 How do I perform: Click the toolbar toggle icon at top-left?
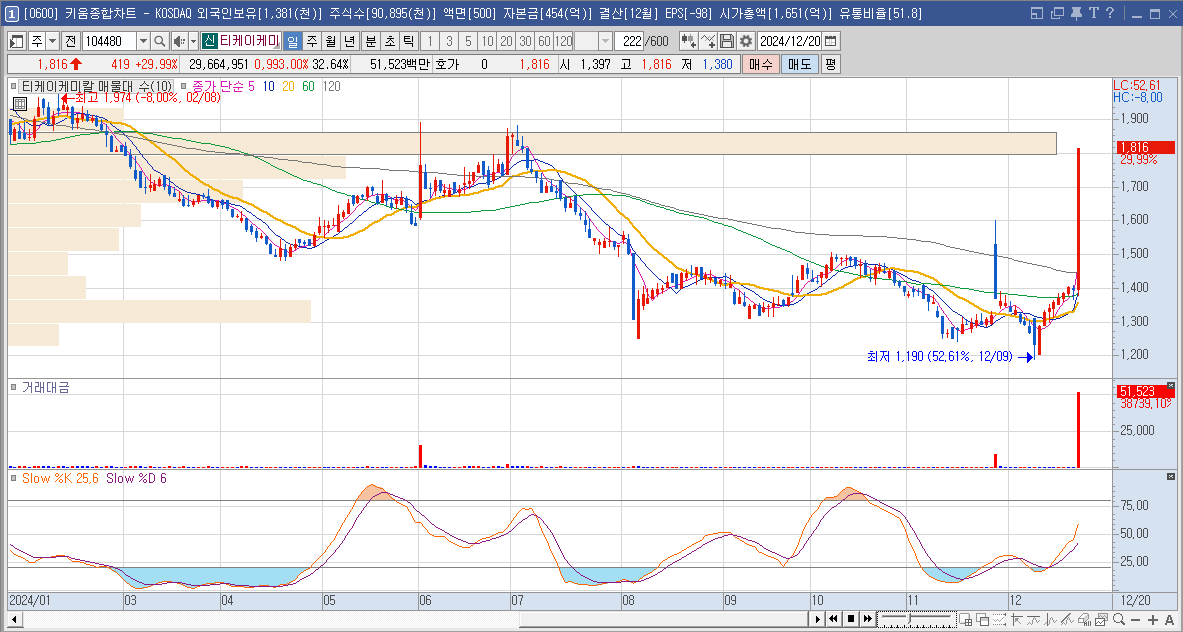(x=17, y=41)
